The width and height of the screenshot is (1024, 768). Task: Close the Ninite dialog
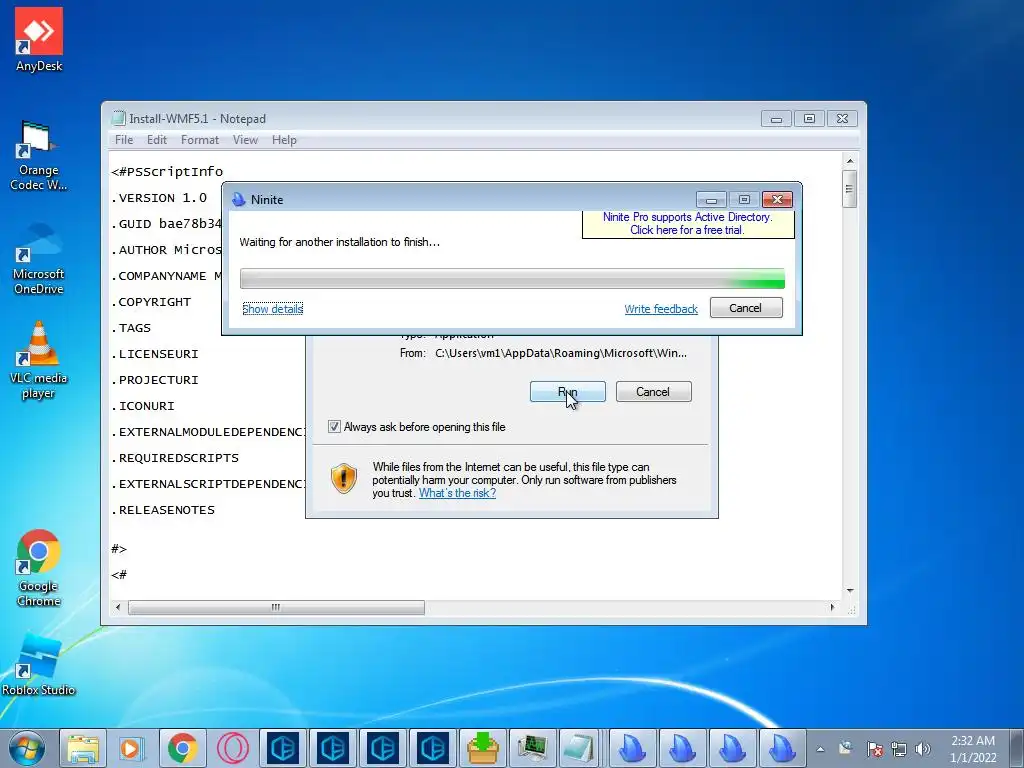tap(777, 199)
